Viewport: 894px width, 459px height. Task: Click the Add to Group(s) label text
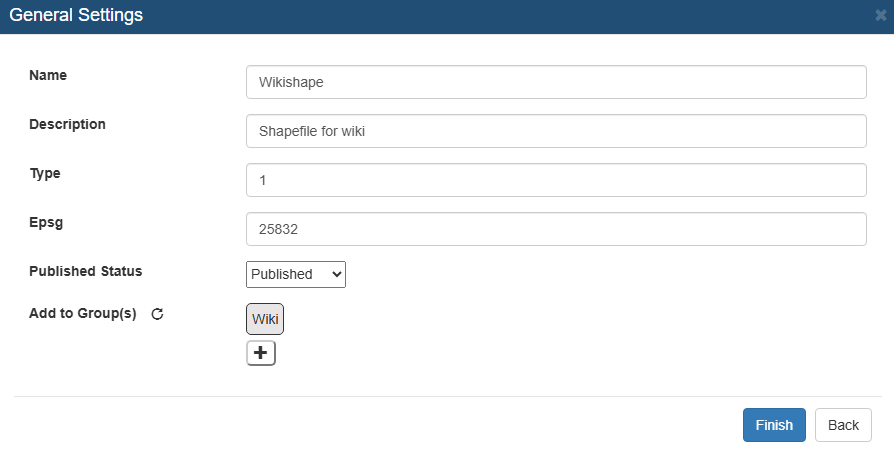[x=83, y=314]
